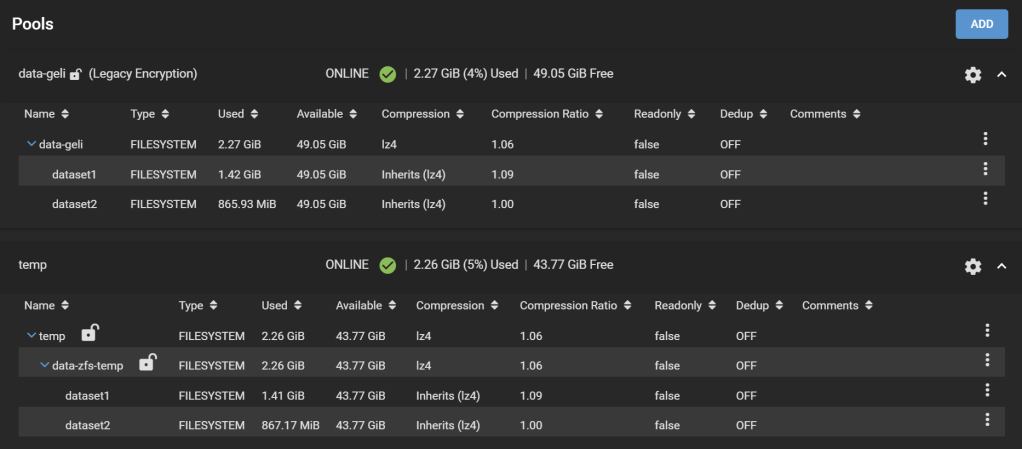Click the unlocked padlock beside data-zfs-temp

coord(146,363)
